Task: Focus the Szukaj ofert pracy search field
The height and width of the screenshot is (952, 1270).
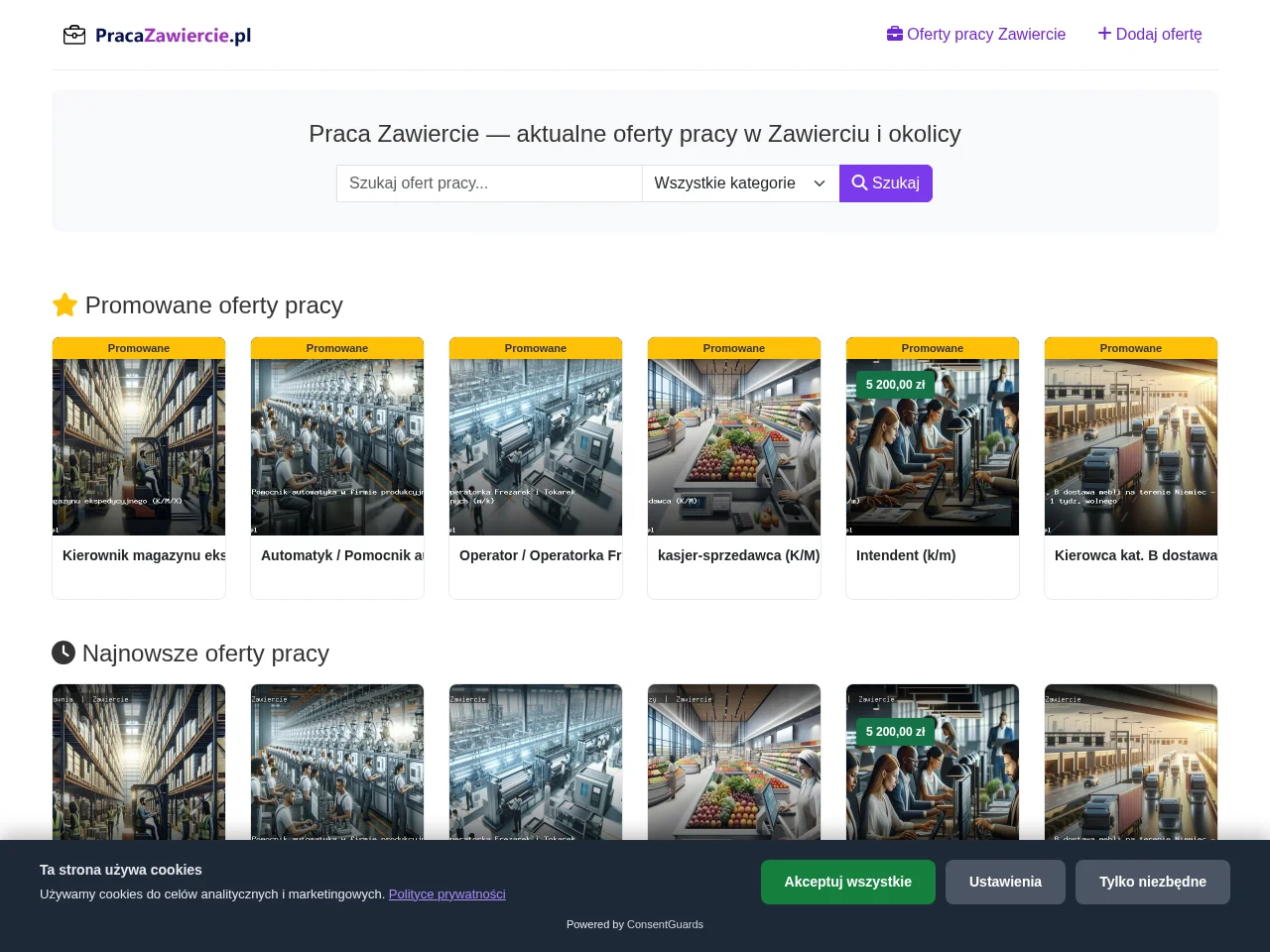Action: [x=489, y=183]
